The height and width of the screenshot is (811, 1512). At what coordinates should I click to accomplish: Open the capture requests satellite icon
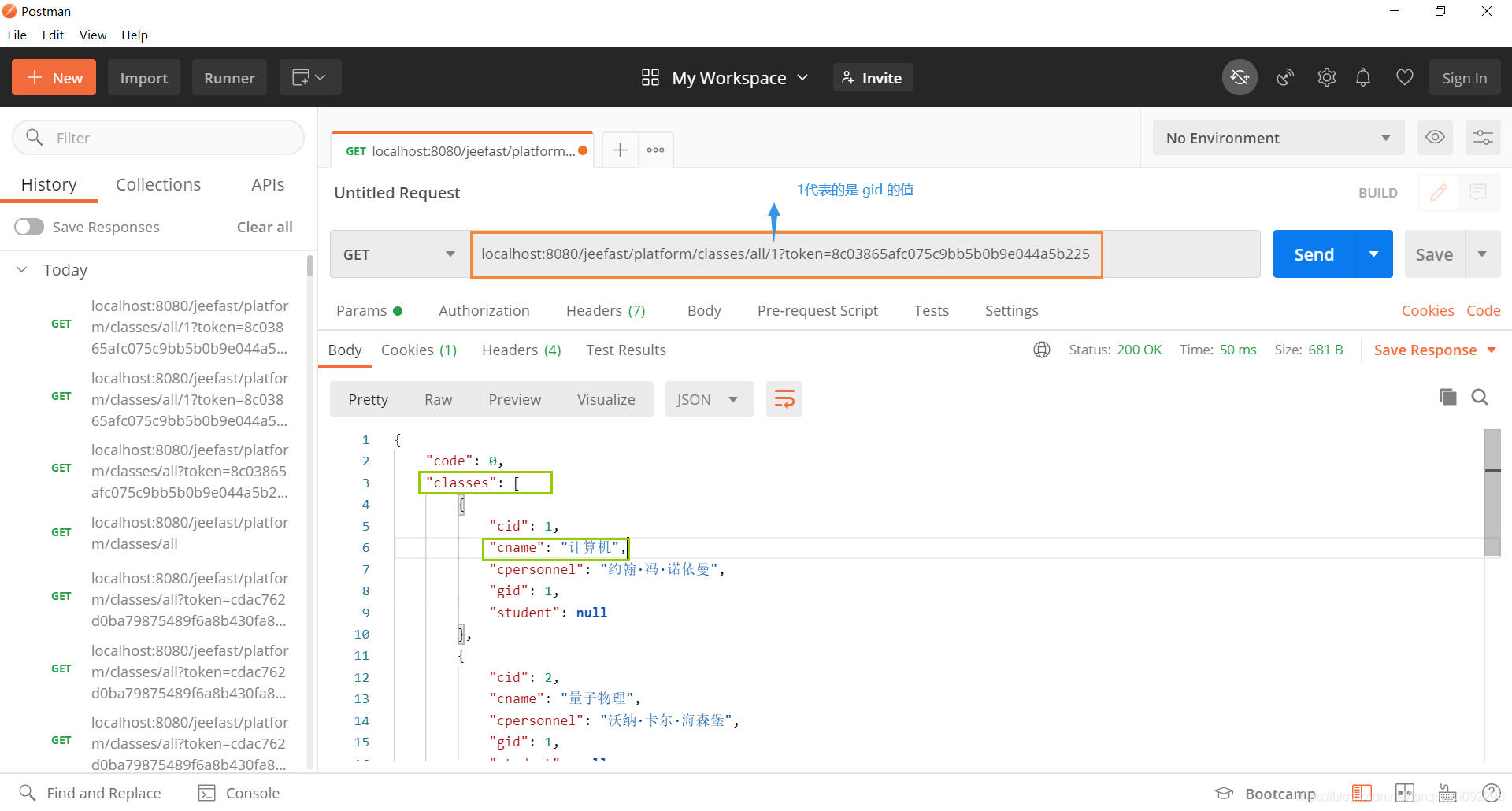point(1285,77)
